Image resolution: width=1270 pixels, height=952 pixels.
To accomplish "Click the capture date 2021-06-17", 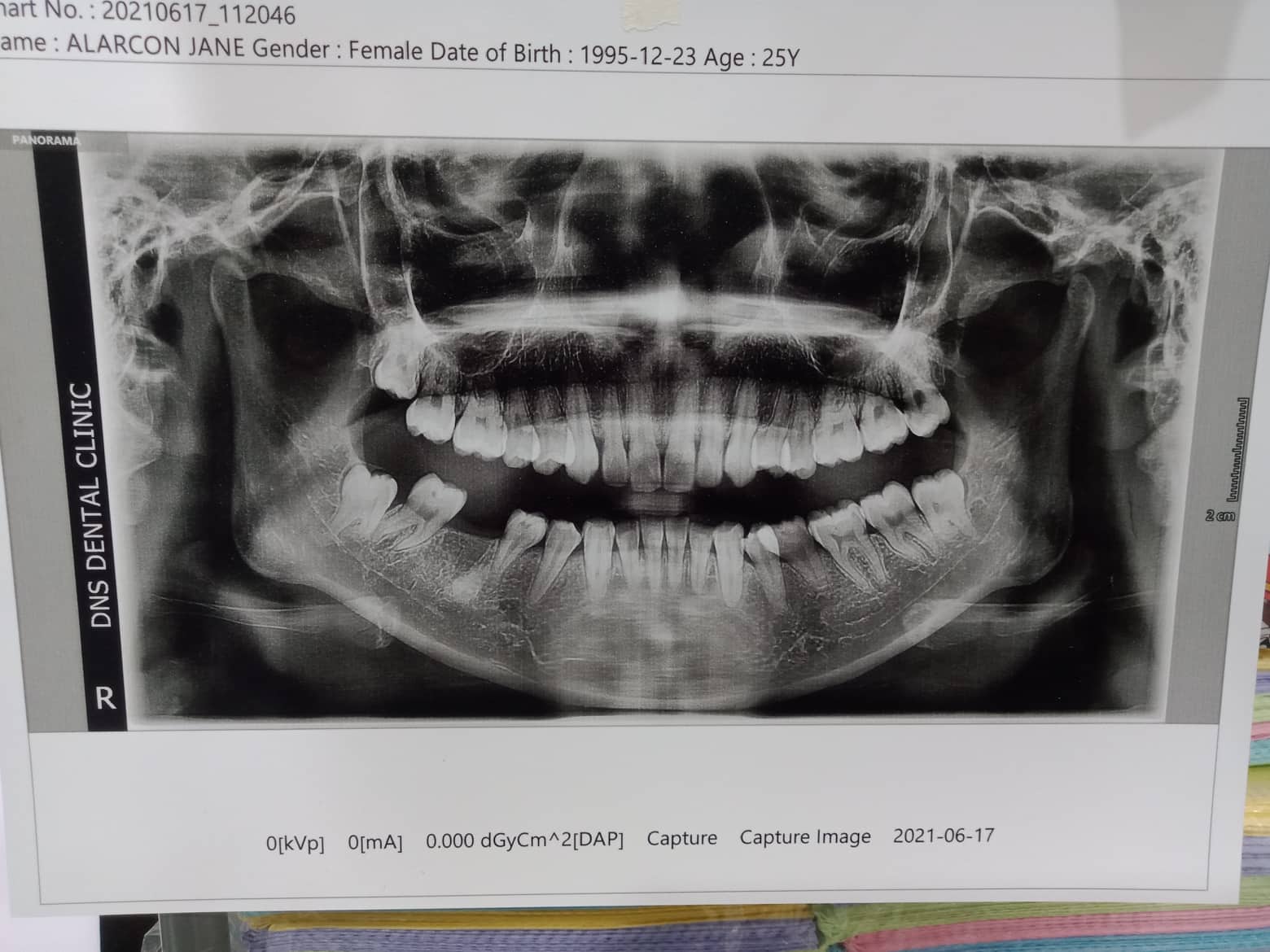I will (x=943, y=836).
